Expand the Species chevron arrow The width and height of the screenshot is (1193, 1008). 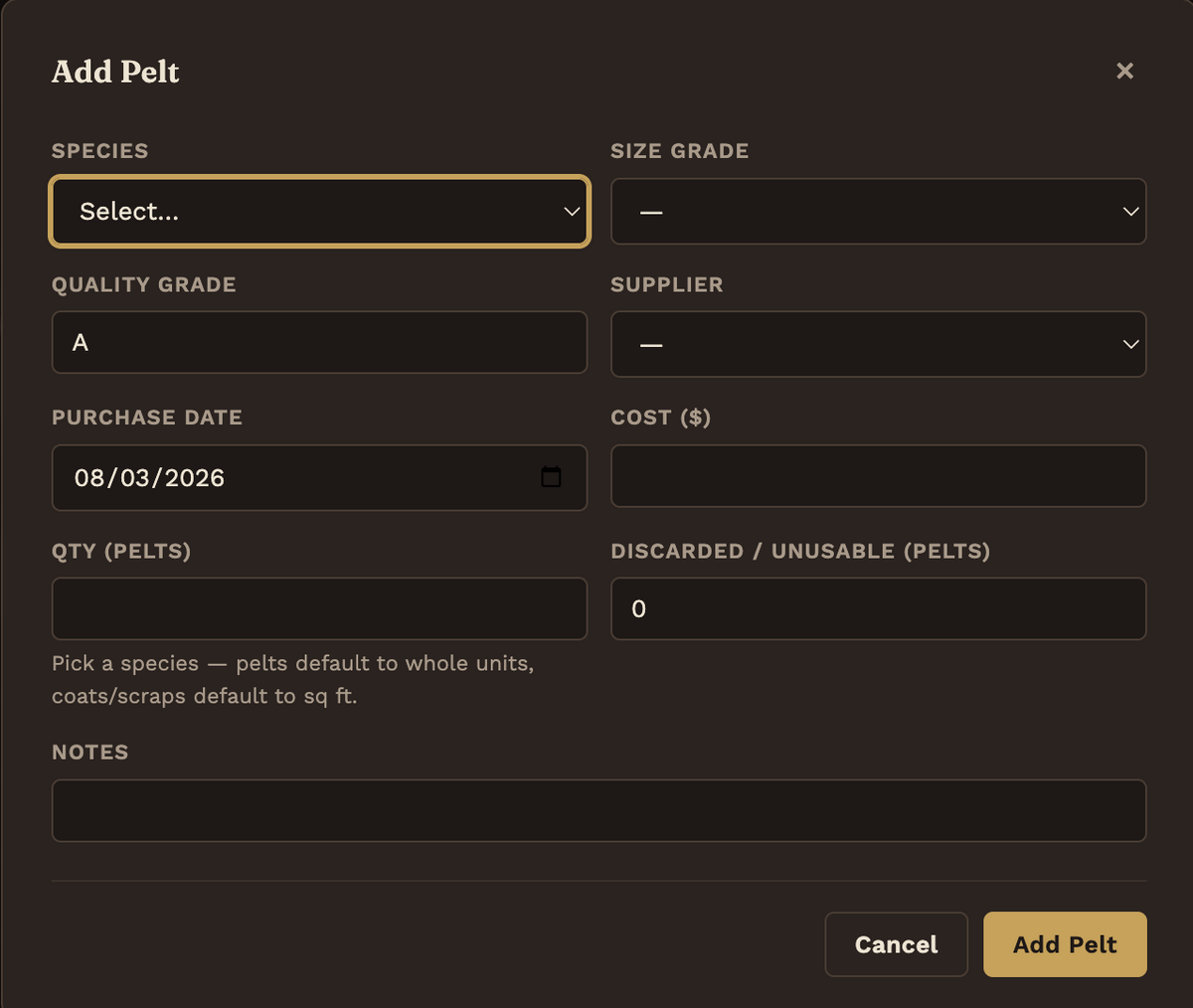pyautogui.click(x=572, y=212)
